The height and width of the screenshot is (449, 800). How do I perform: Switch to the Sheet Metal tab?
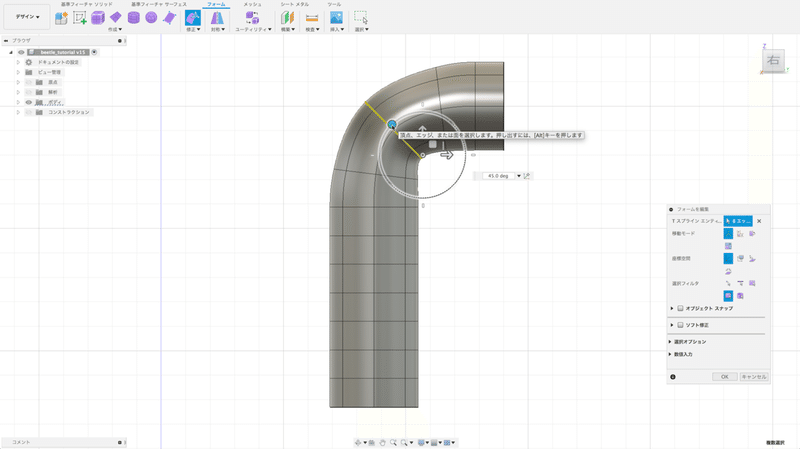click(x=294, y=4)
